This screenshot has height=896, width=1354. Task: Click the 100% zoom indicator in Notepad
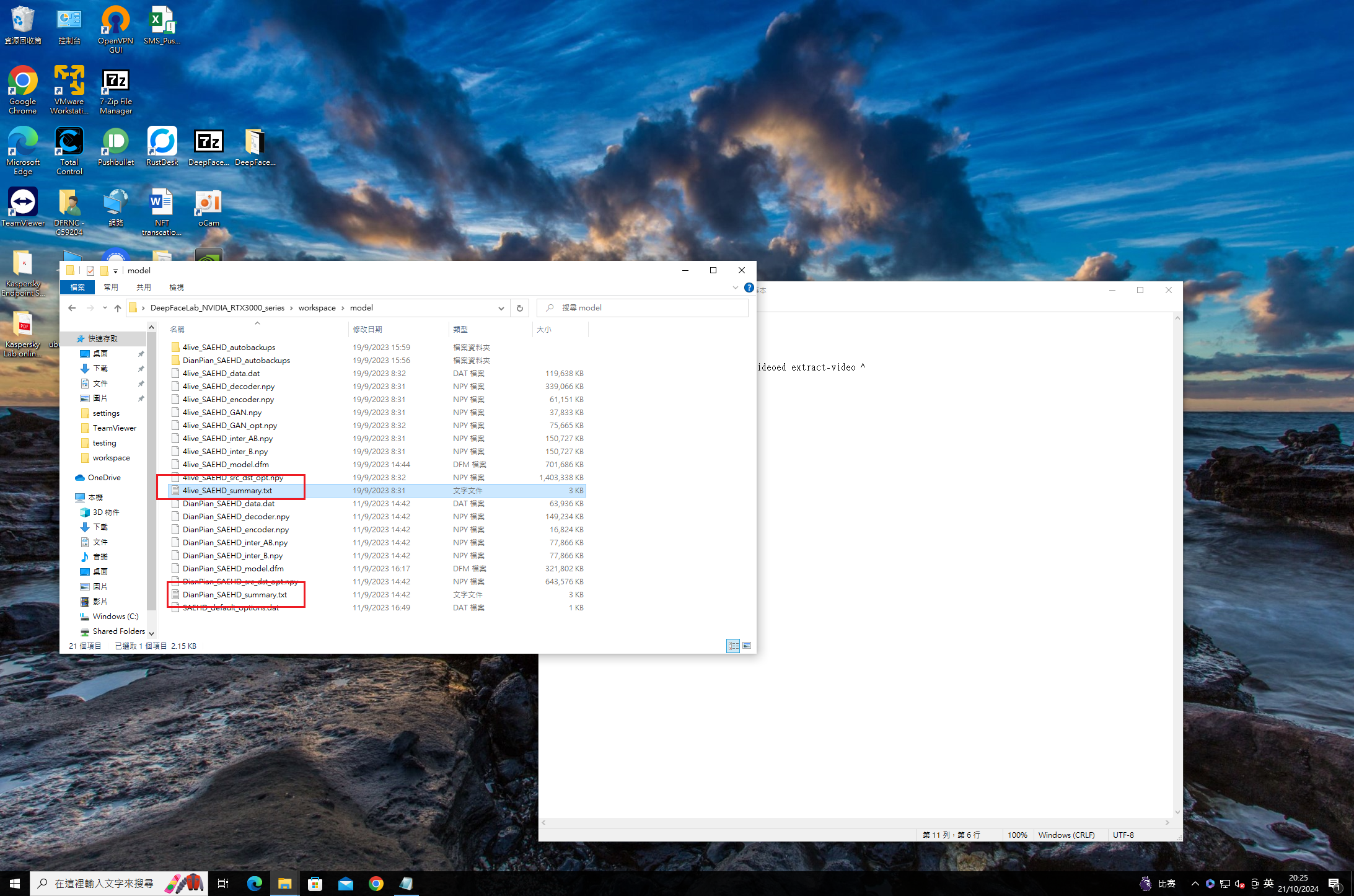(1017, 835)
